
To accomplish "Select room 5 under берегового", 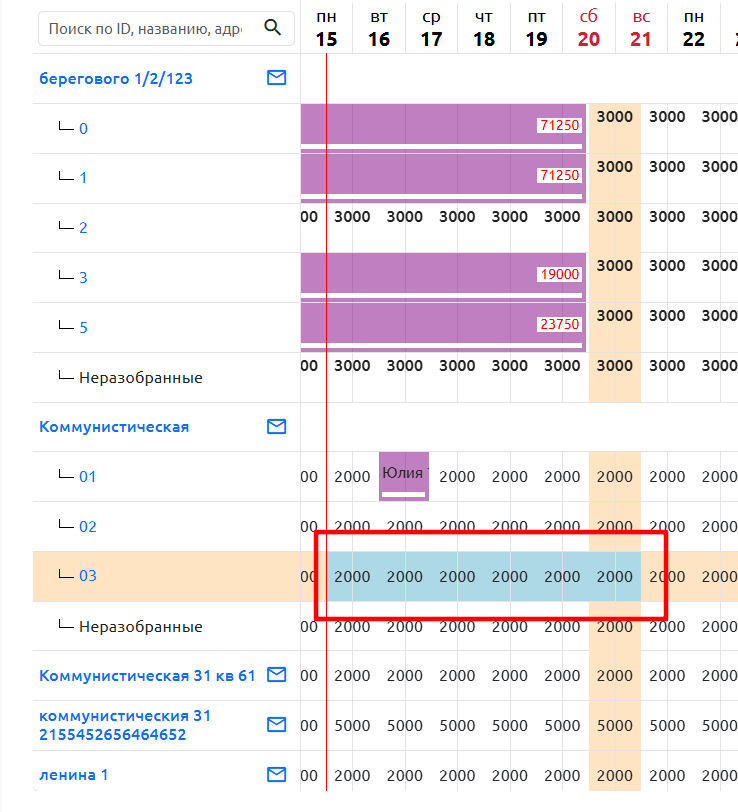I will click(83, 327).
